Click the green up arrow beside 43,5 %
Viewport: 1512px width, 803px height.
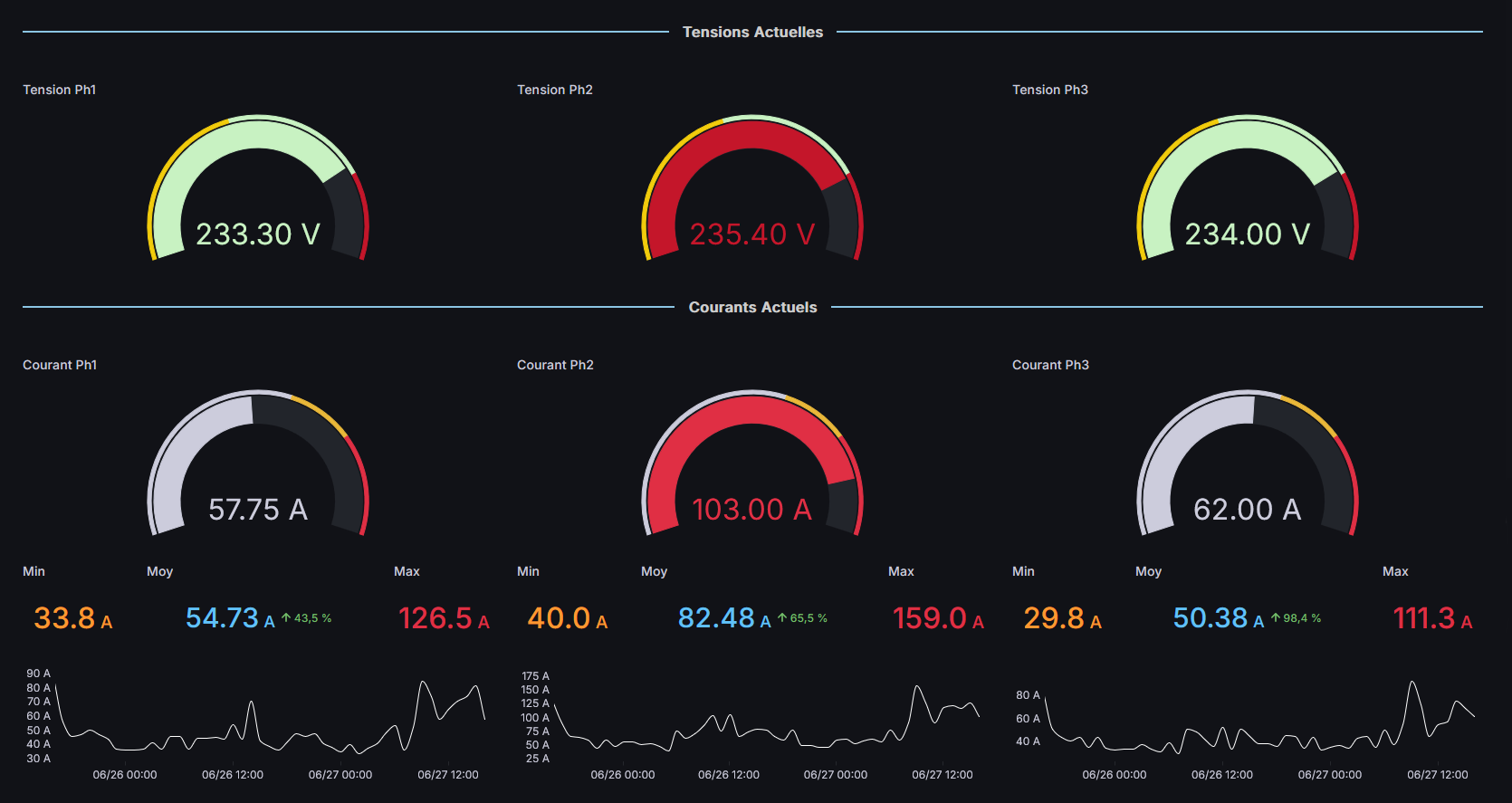click(286, 618)
